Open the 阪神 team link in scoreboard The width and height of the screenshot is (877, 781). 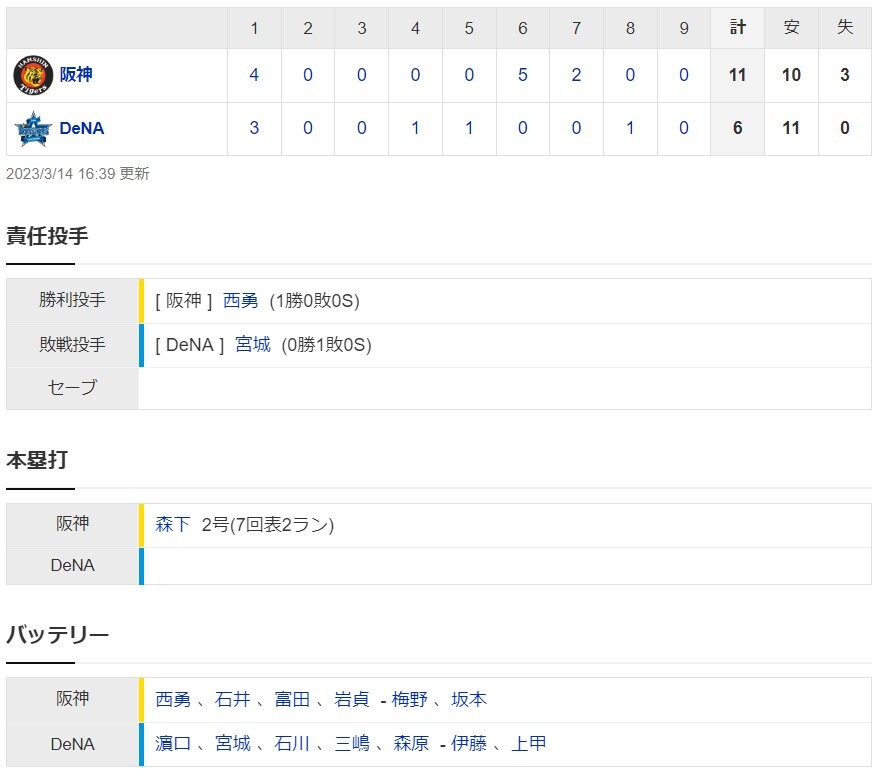click(75, 75)
